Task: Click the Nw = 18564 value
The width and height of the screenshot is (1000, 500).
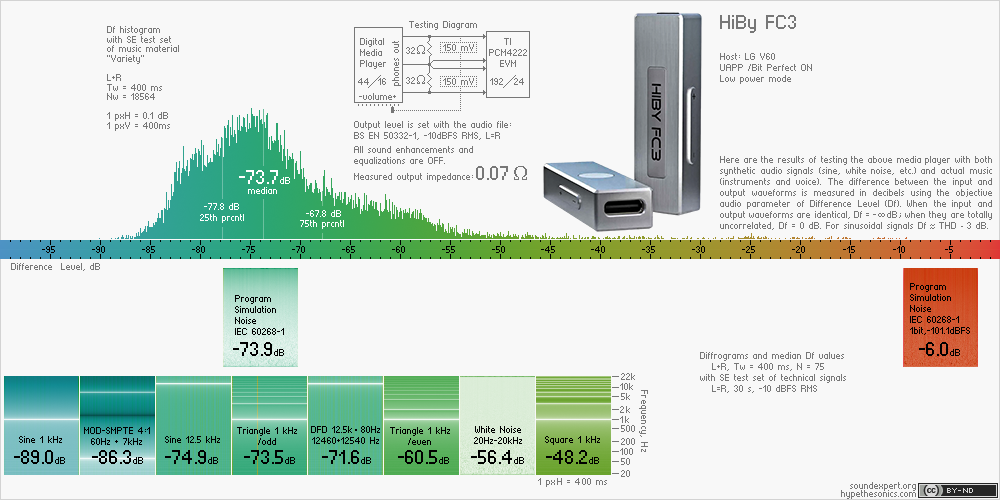Action: pyautogui.click(x=129, y=97)
